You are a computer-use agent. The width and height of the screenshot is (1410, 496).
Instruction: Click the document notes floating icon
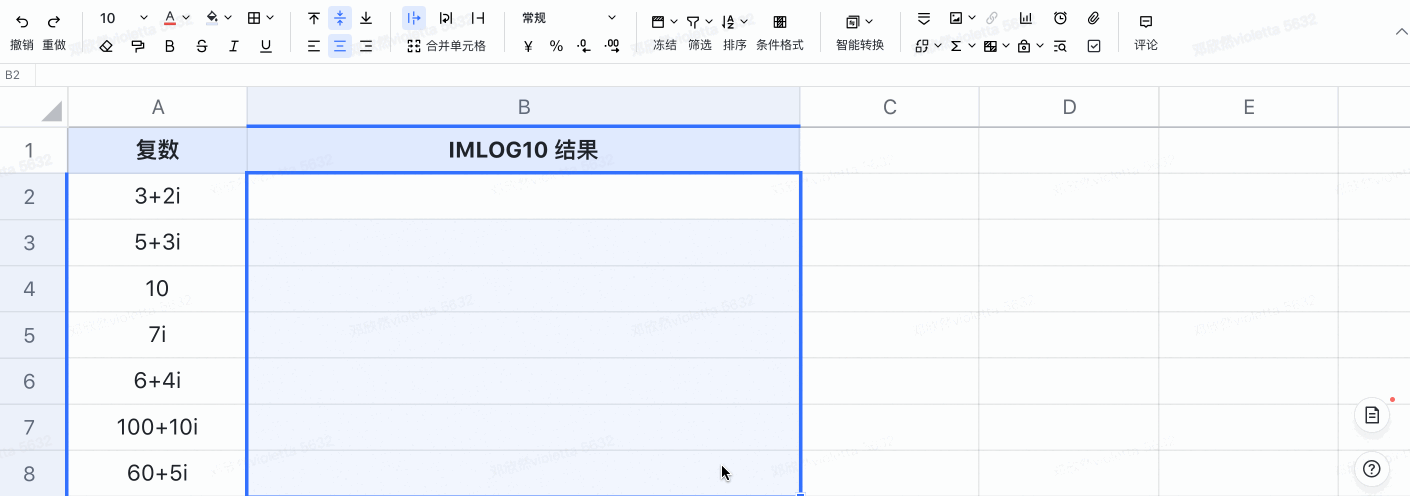1372,415
